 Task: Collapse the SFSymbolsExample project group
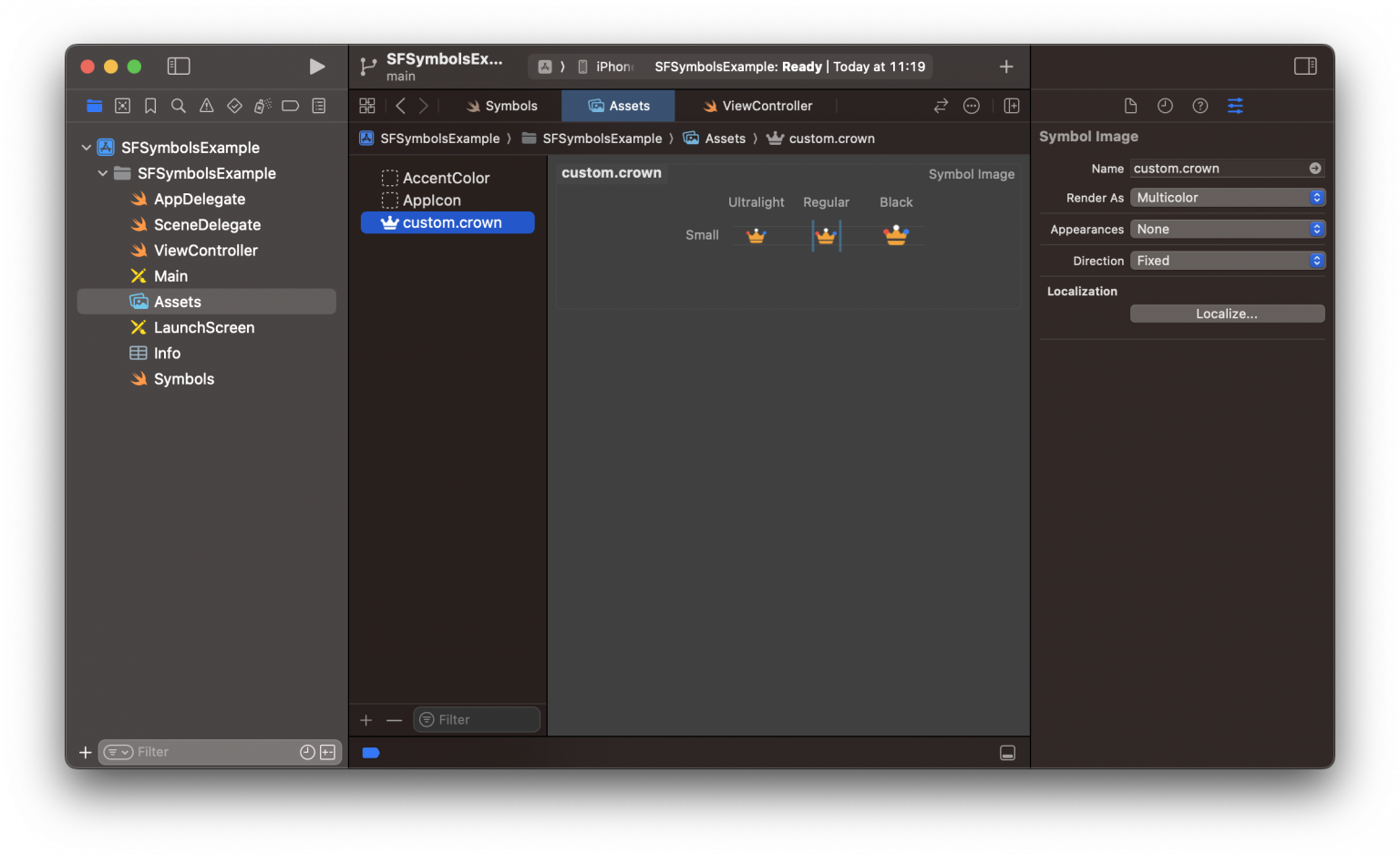click(x=86, y=147)
